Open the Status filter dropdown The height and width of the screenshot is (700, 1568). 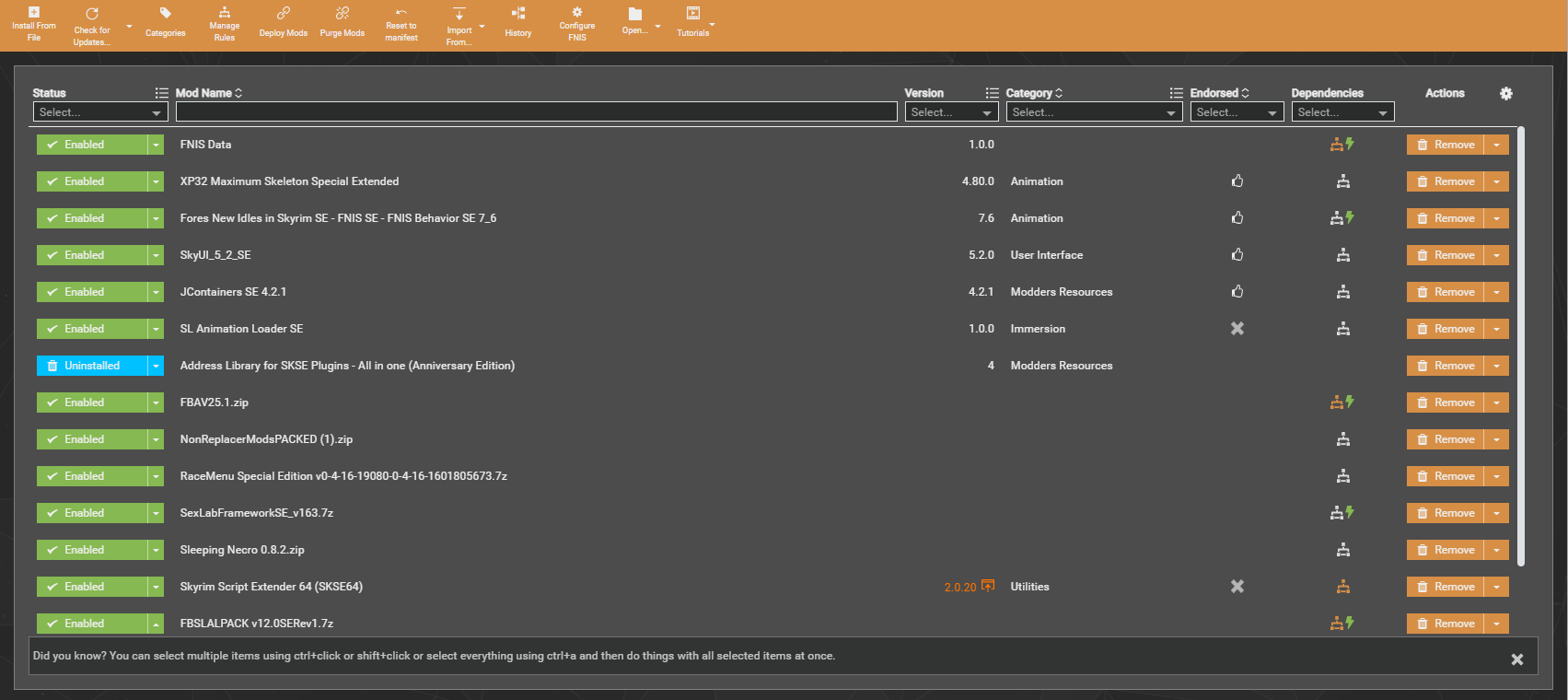(x=99, y=112)
